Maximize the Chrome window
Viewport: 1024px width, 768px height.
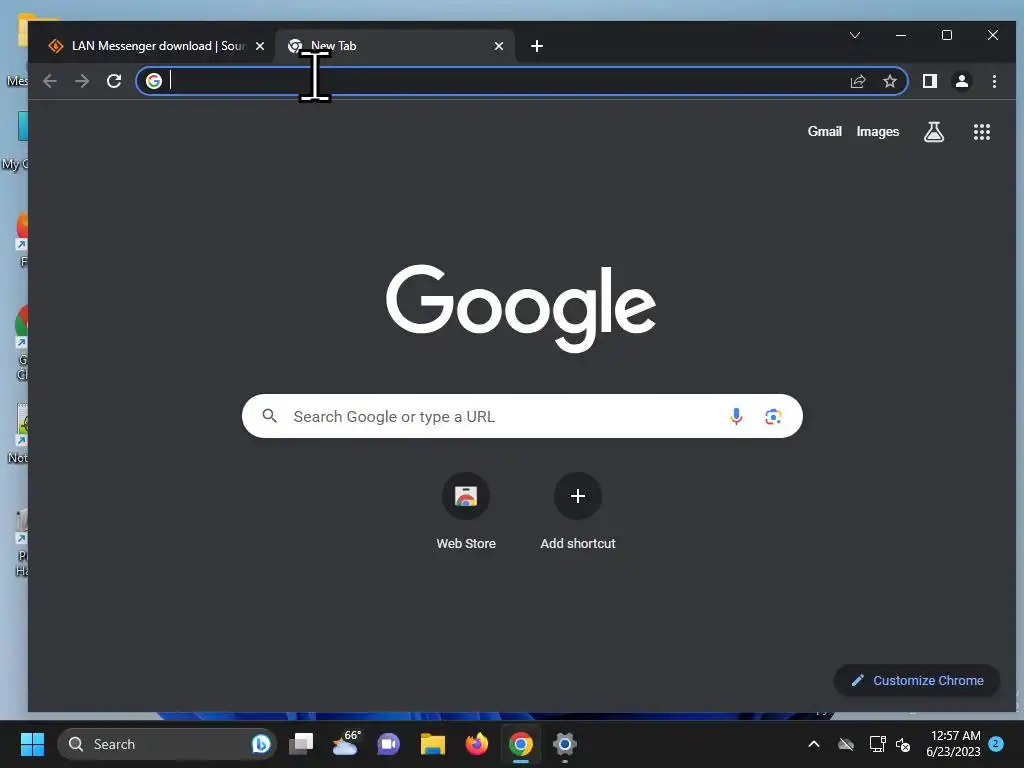(x=946, y=35)
